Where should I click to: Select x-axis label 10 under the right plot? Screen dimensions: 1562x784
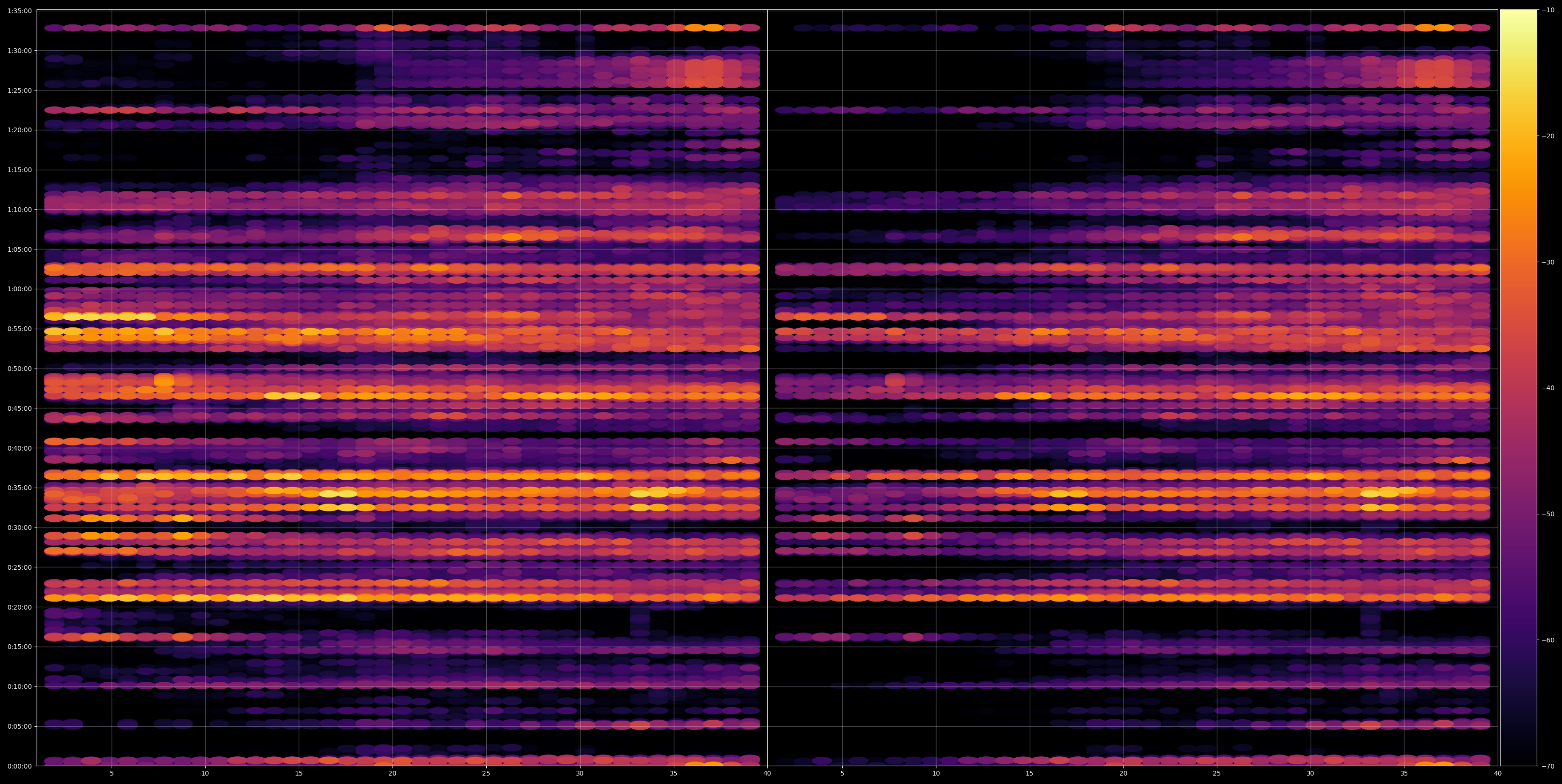[x=936, y=773]
